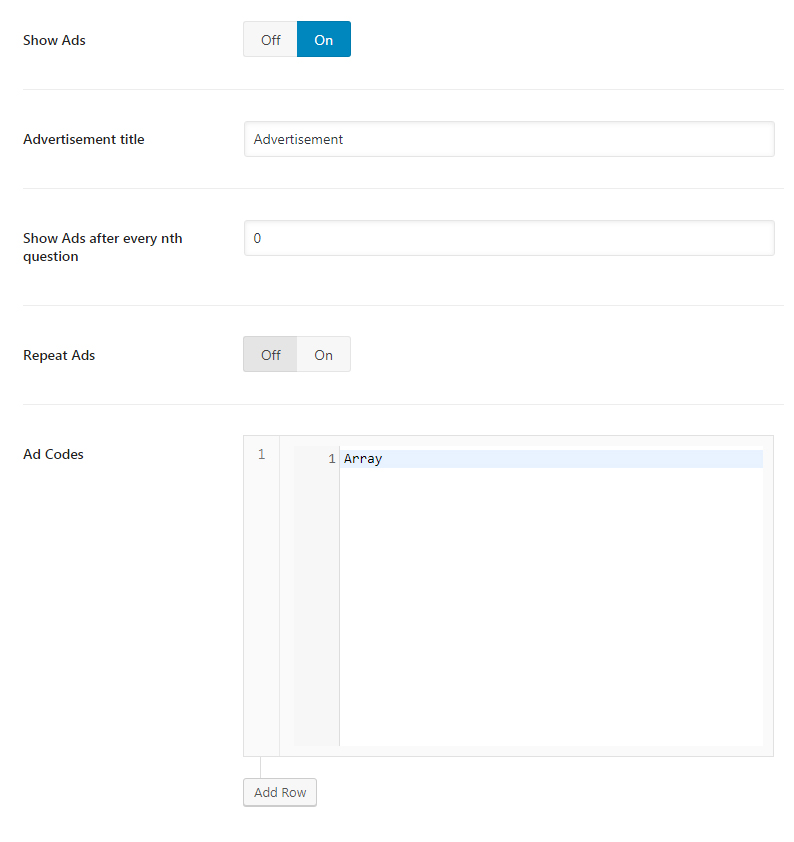Turn Show Ads off

point(271,39)
